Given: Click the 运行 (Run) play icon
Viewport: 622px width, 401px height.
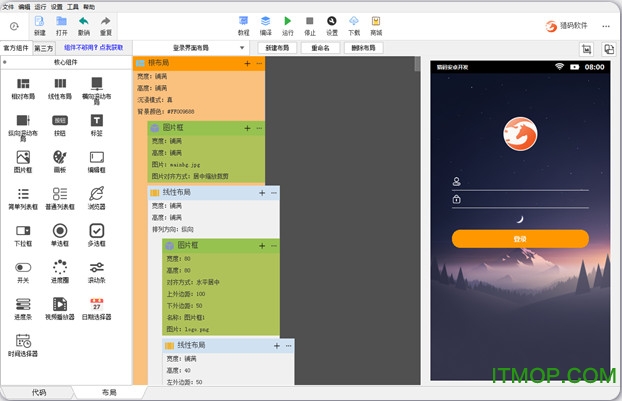Looking at the screenshot, I should (288, 21).
